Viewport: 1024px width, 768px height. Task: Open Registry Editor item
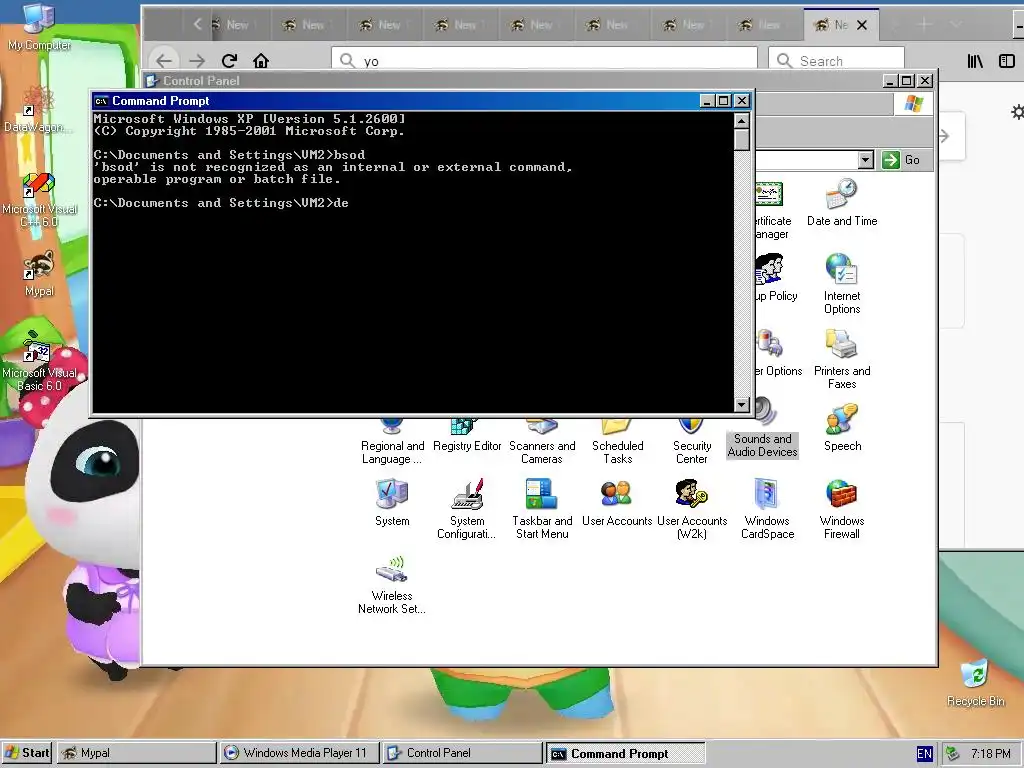pyautogui.click(x=467, y=436)
